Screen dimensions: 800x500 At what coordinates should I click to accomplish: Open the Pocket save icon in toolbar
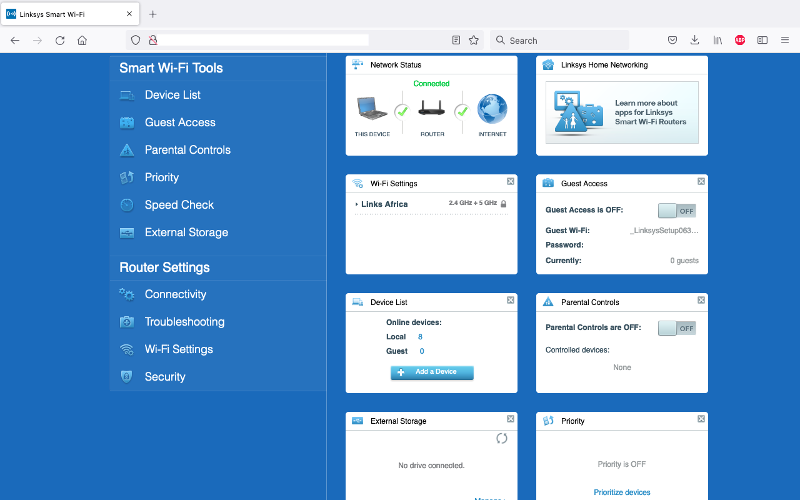pyautogui.click(x=672, y=40)
